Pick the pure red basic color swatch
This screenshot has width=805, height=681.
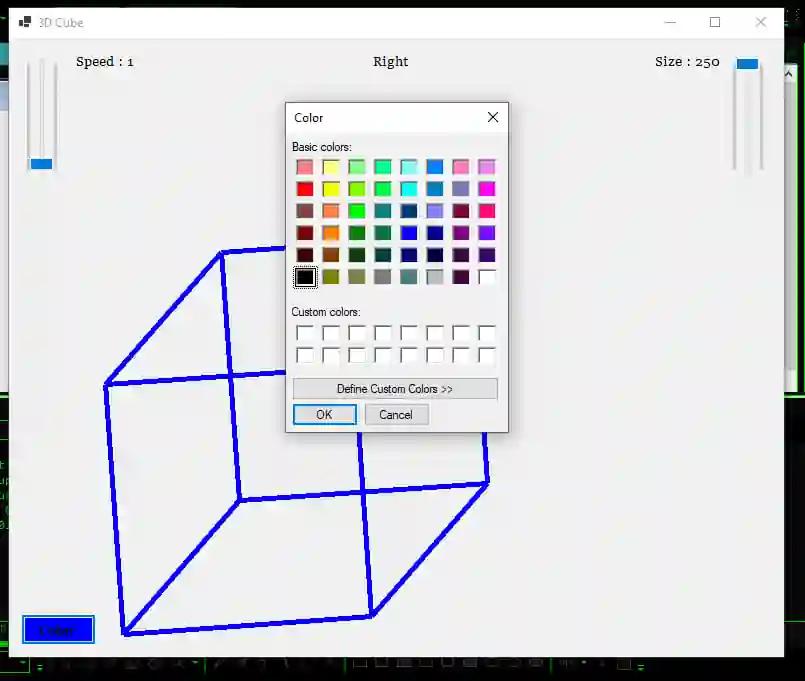[305, 189]
